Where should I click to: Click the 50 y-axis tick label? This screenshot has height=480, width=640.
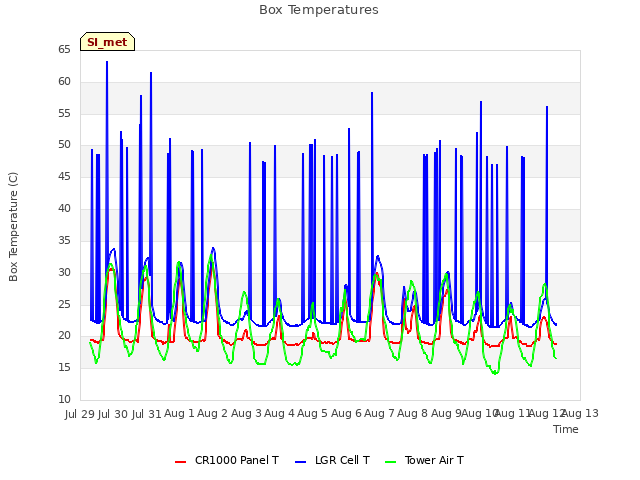pyautogui.click(x=64, y=144)
